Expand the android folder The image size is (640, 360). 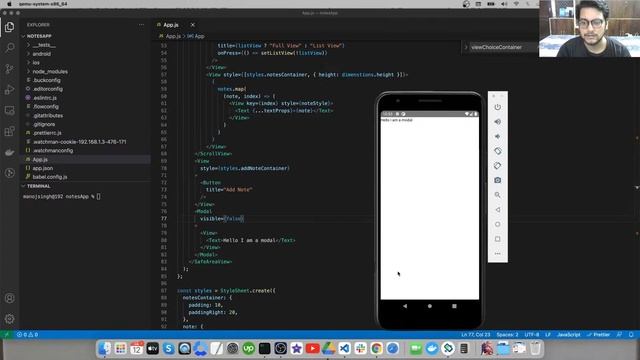tap(42, 54)
